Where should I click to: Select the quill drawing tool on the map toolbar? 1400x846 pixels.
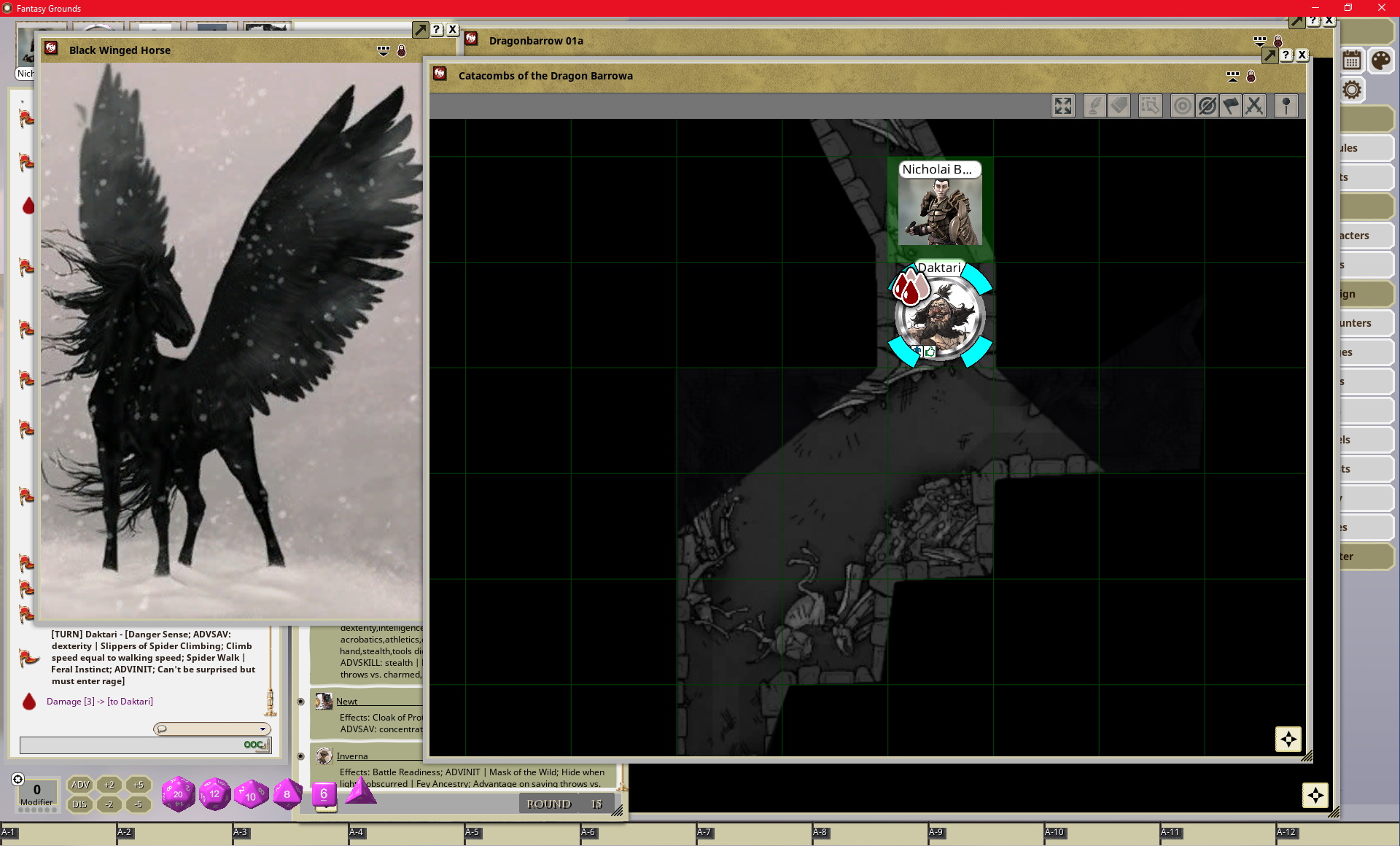click(1093, 106)
